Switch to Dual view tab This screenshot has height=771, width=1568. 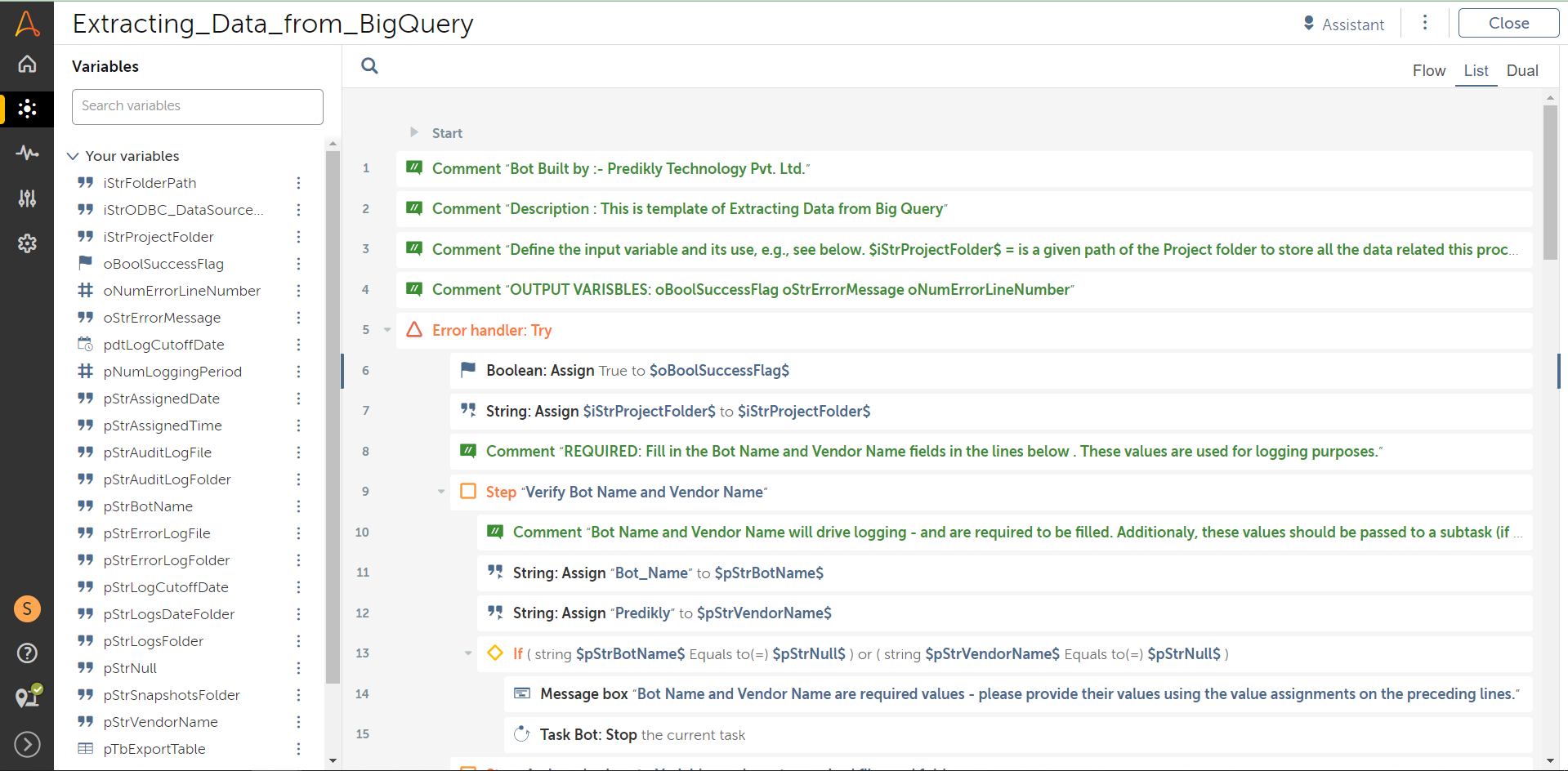click(x=1521, y=71)
